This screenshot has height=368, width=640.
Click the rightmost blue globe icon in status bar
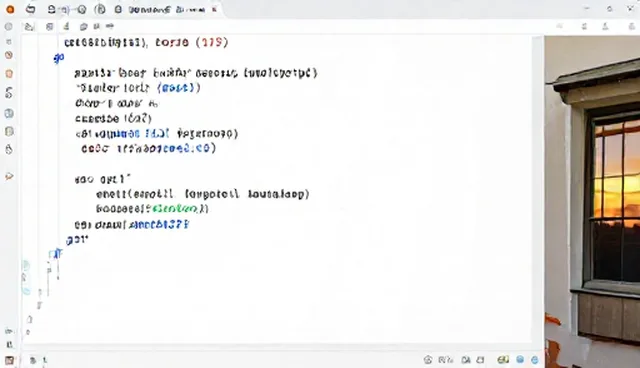click(x=535, y=359)
